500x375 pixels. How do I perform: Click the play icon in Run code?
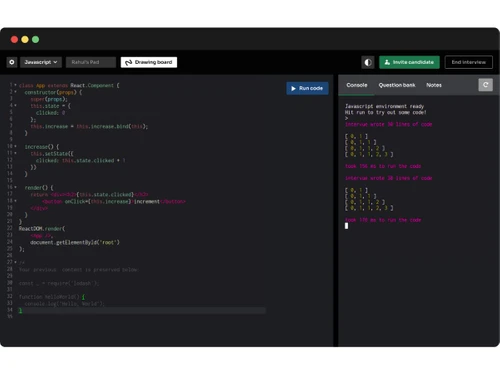pyautogui.click(x=293, y=88)
